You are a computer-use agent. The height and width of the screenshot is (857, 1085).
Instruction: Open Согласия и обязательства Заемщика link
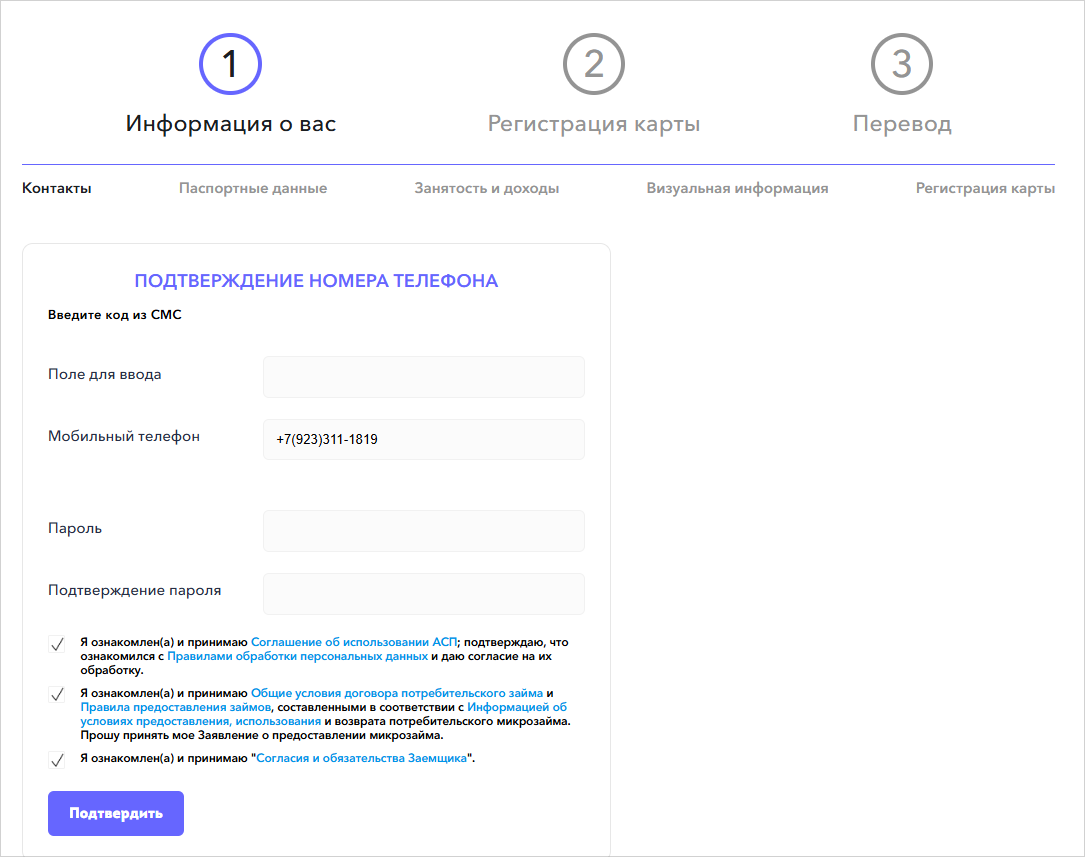(x=362, y=759)
